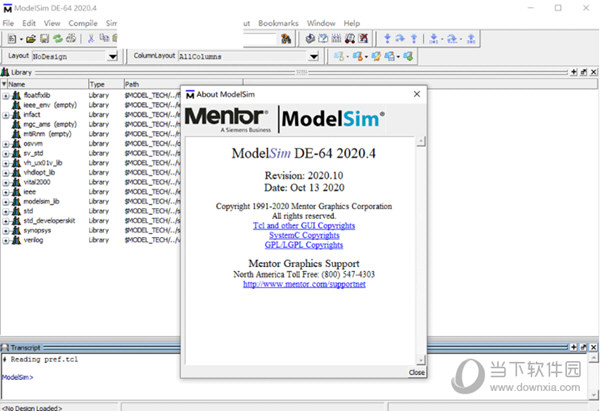Click the Break simulation icon

[x=350, y=38]
